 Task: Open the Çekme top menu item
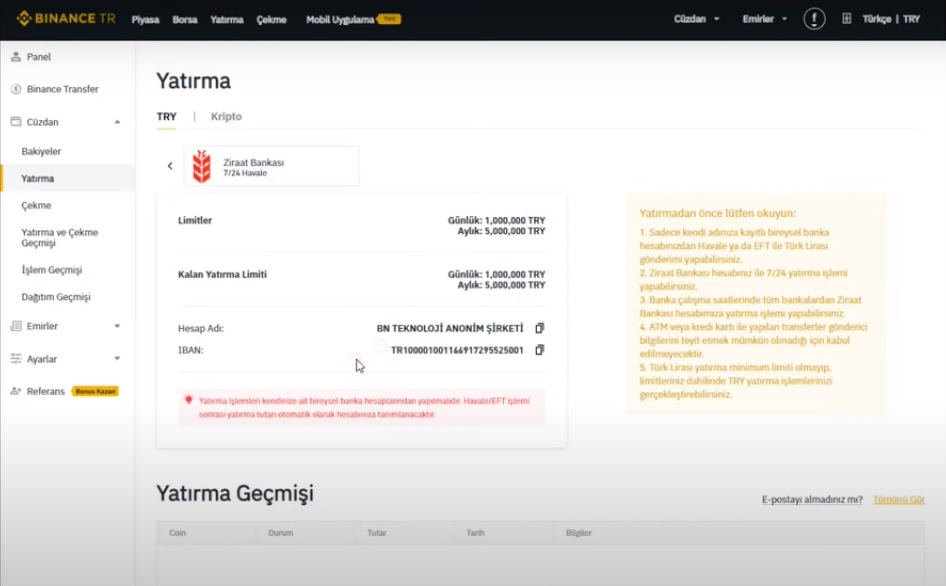click(271, 19)
